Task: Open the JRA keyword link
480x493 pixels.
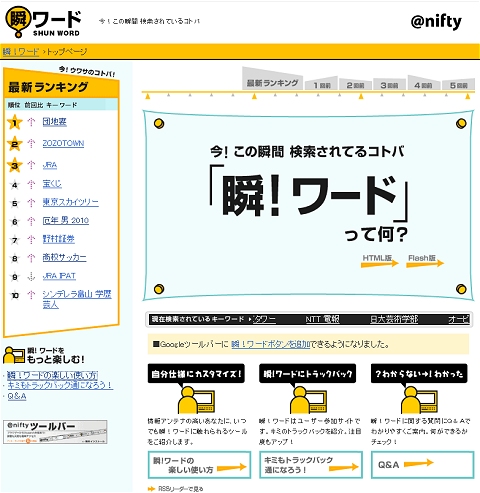Action: point(50,165)
